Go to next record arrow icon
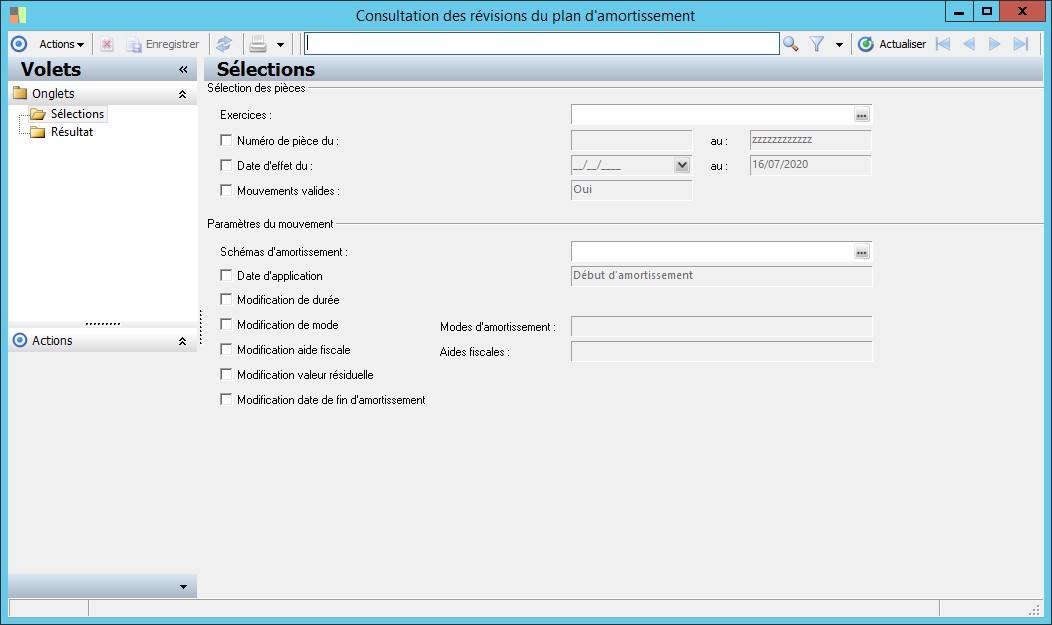This screenshot has width=1052, height=625. point(994,44)
